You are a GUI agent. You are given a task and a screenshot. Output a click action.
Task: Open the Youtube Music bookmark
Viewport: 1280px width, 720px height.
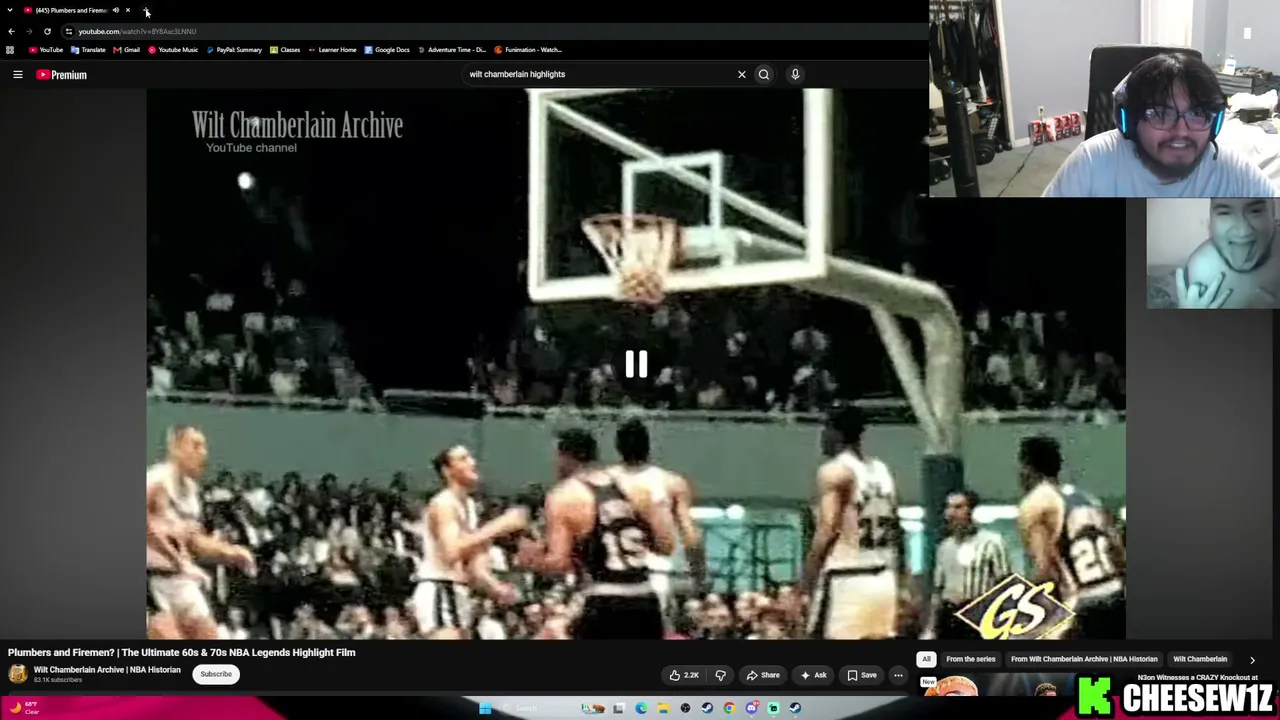[173, 50]
